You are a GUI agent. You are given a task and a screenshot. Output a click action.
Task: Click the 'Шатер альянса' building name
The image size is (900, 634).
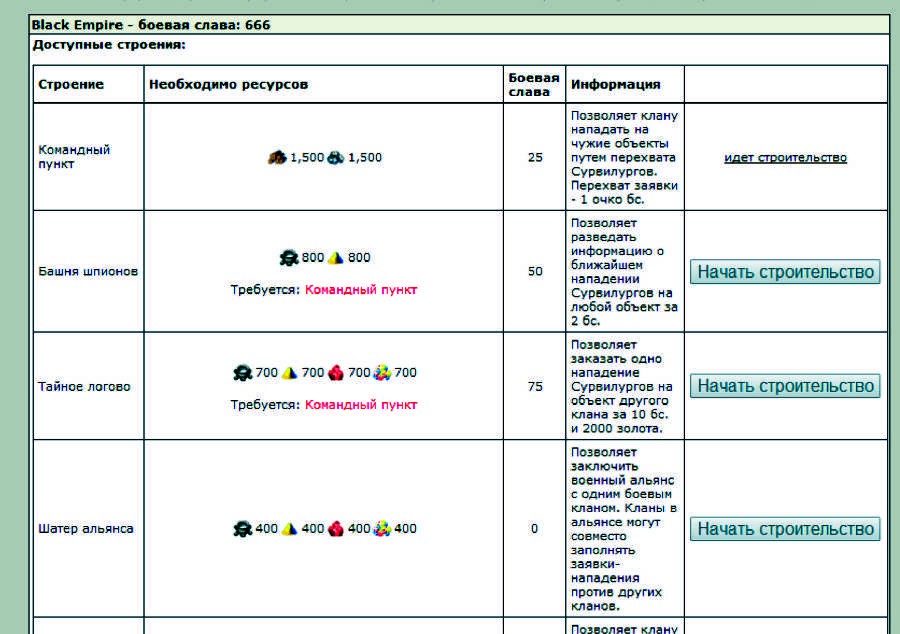pos(86,528)
